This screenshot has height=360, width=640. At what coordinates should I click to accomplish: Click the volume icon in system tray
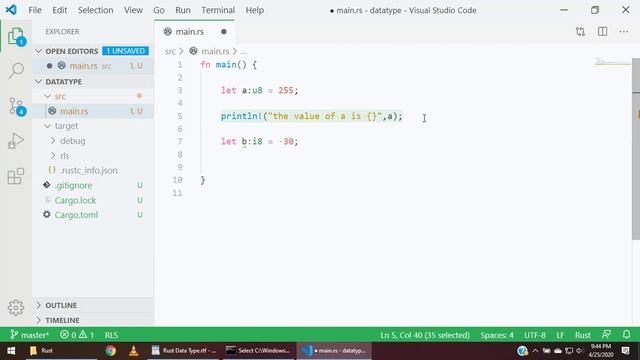point(579,351)
